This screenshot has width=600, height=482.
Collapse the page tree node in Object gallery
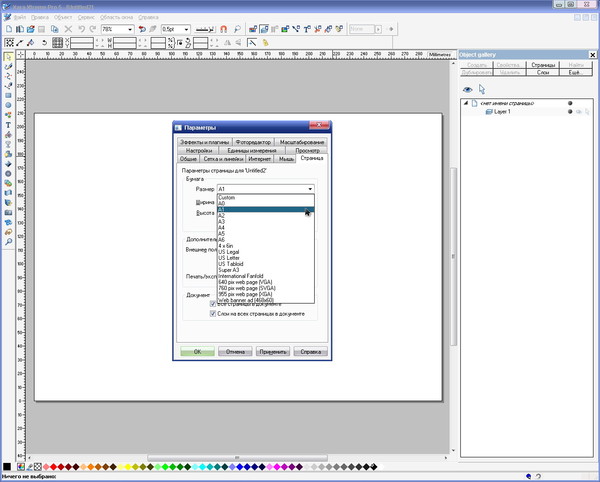click(466, 103)
